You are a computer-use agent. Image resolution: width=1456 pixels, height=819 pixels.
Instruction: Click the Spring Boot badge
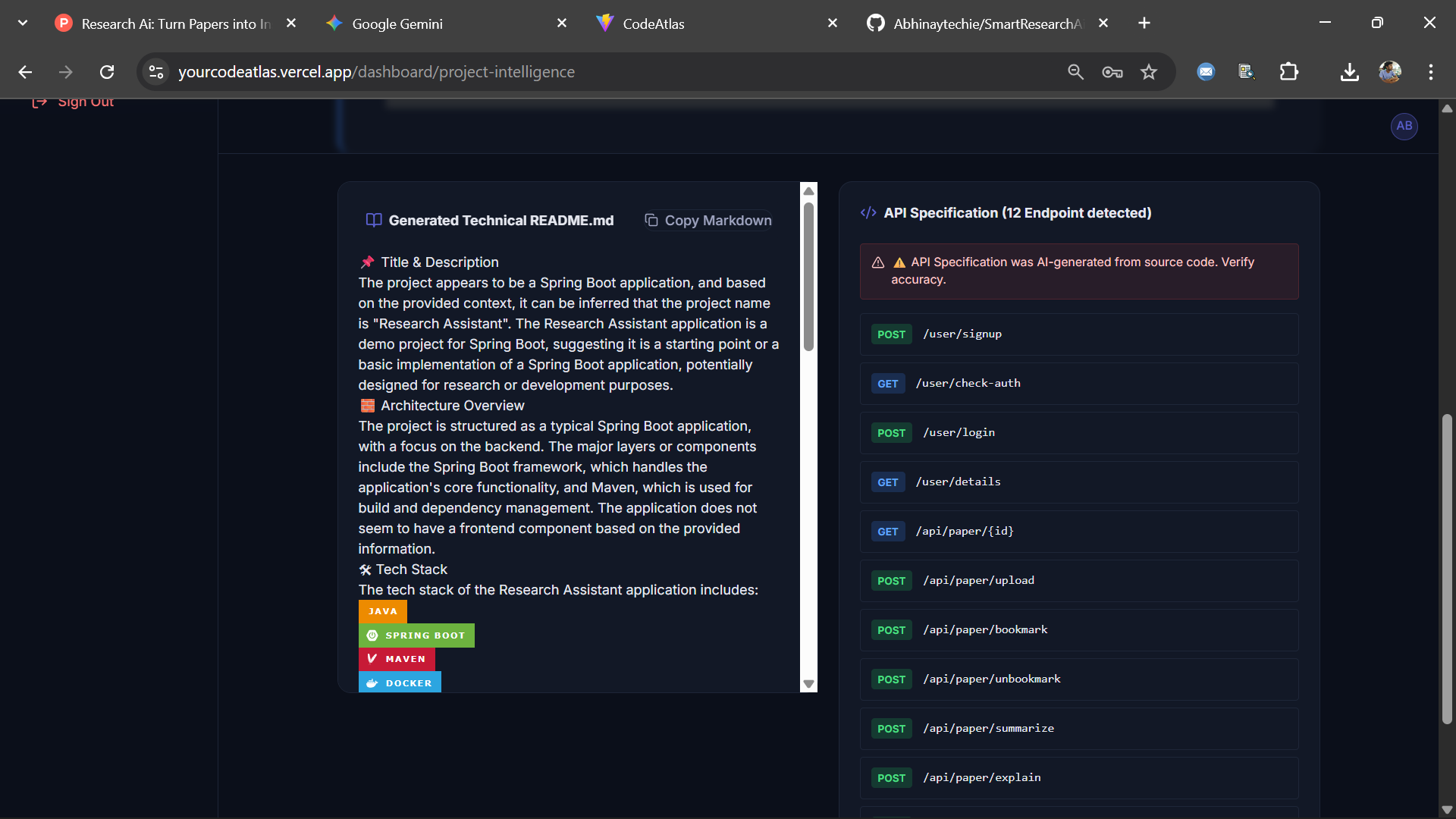click(416, 635)
